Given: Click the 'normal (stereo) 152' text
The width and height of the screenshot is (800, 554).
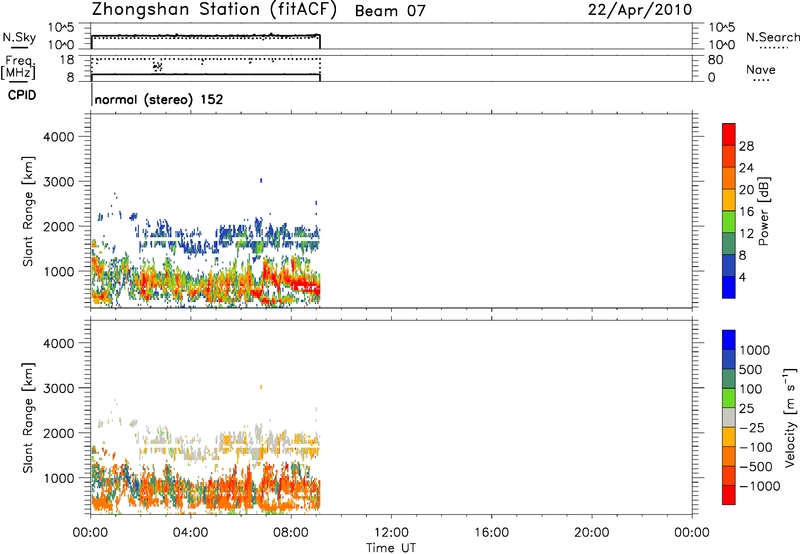Looking at the screenshot, I should point(159,99).
